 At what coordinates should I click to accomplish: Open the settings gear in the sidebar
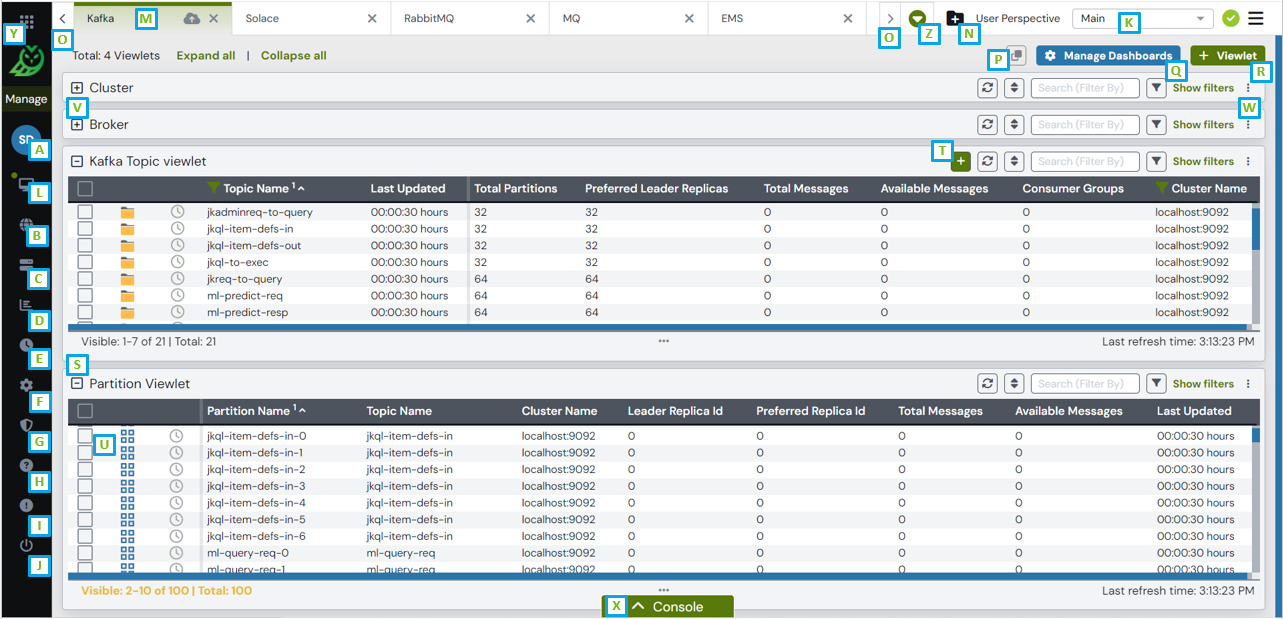(x=26, y=385)
